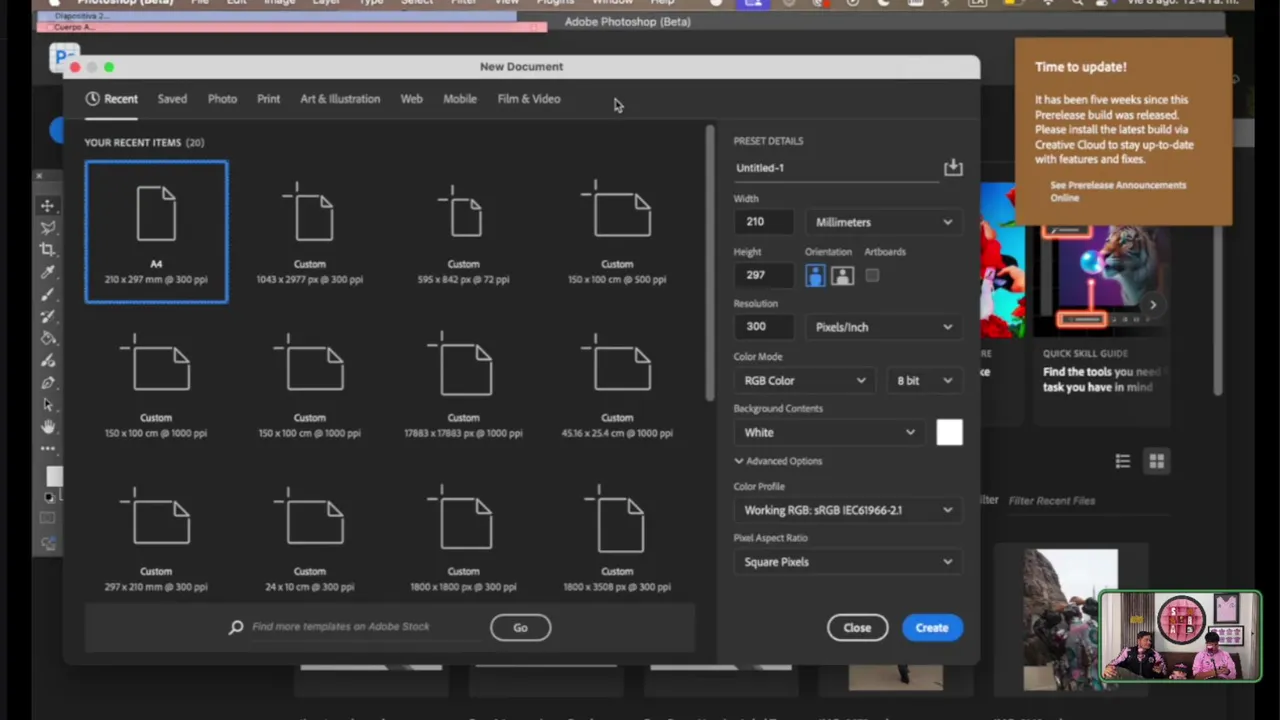Switch to the Photo tab
The image size is (1280, 720).
[222, 99]
